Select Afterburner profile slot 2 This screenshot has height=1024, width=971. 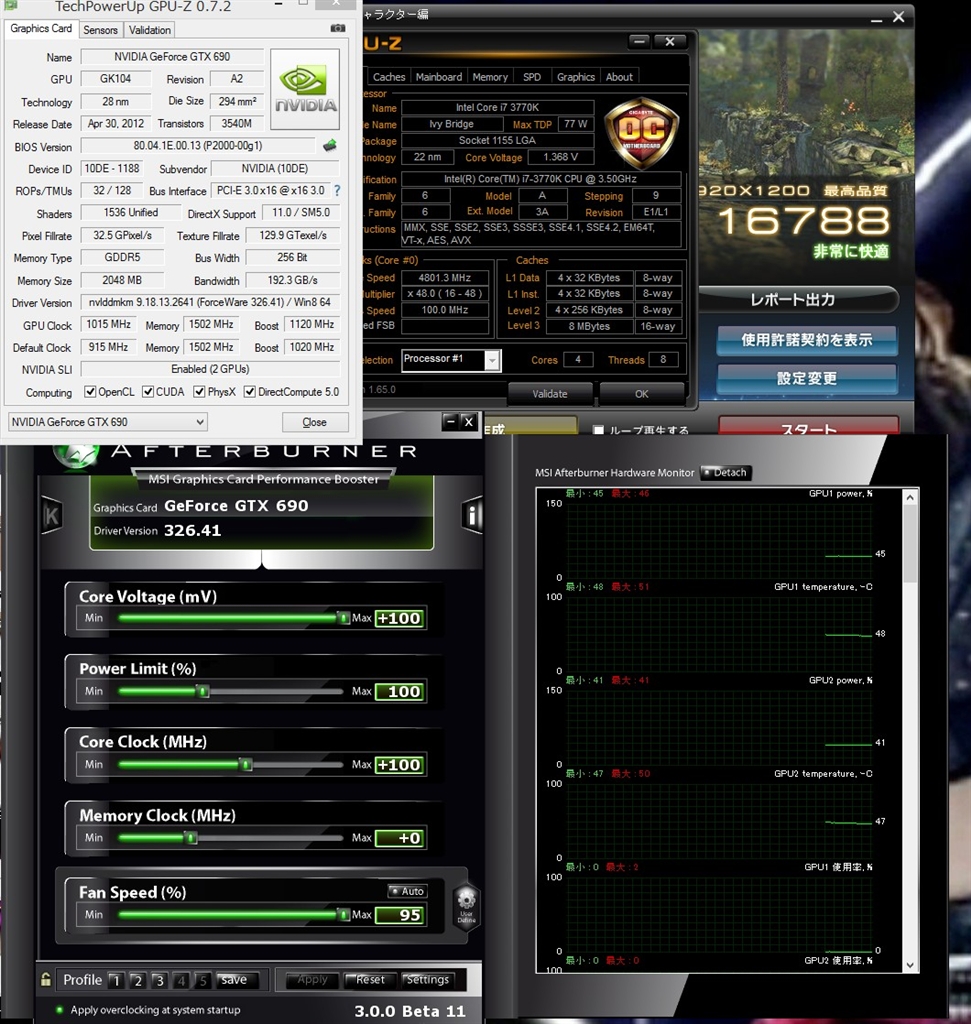click(137, 980)
